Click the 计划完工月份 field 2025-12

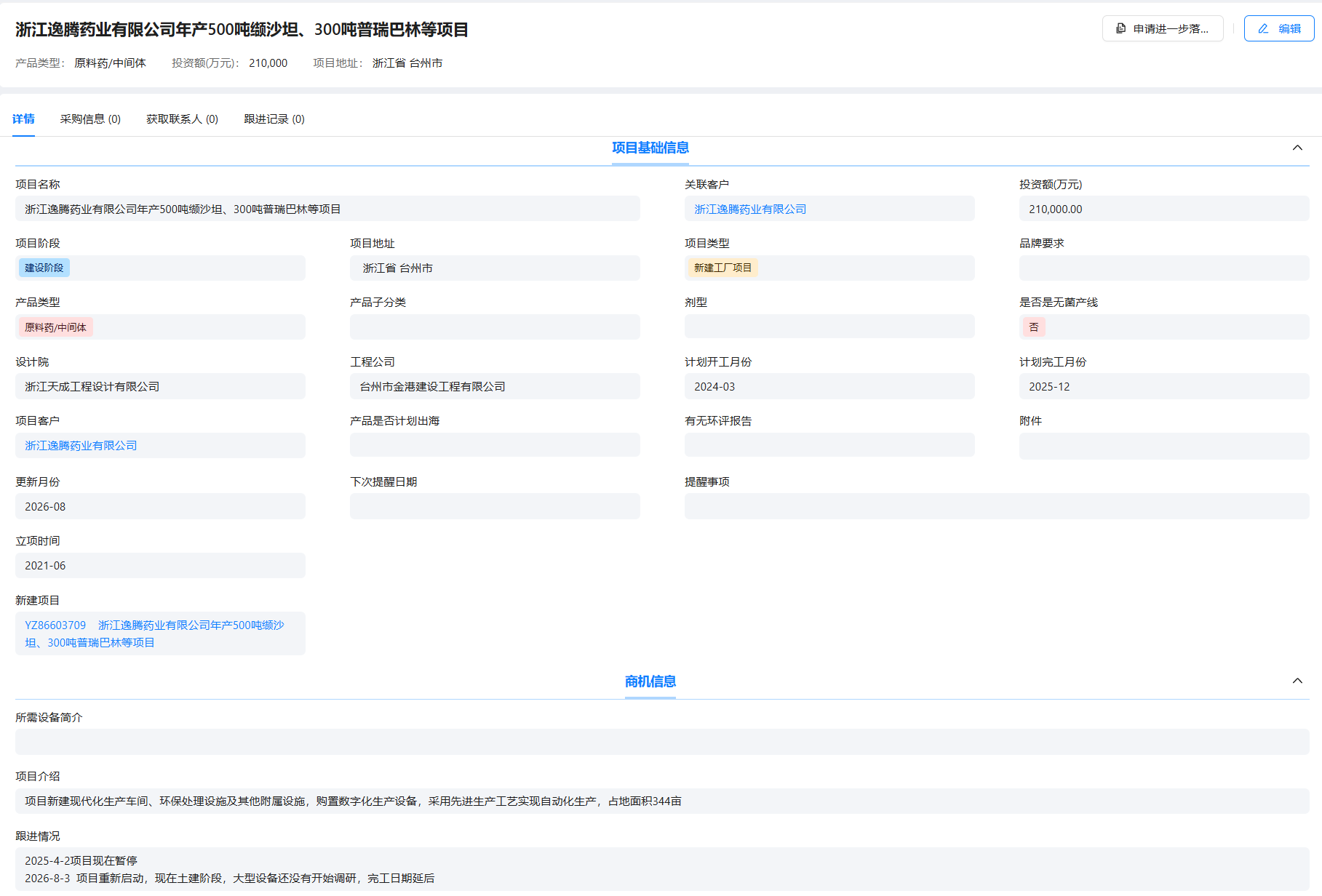coord(1164,386)
